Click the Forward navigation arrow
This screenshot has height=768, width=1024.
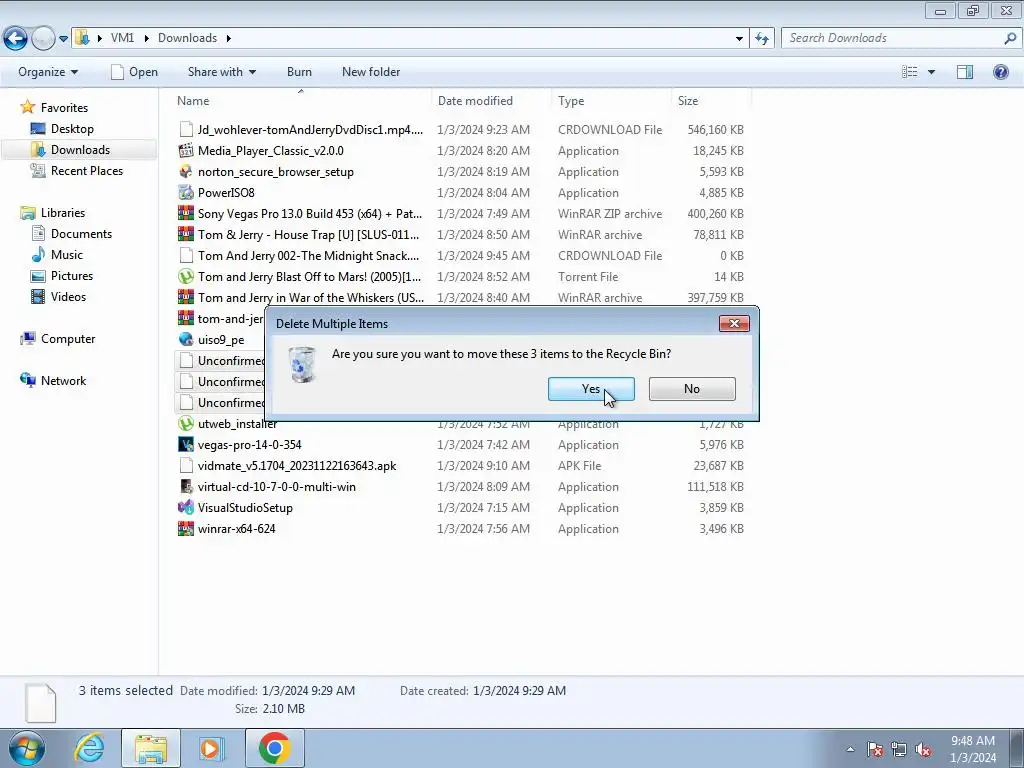43,39
